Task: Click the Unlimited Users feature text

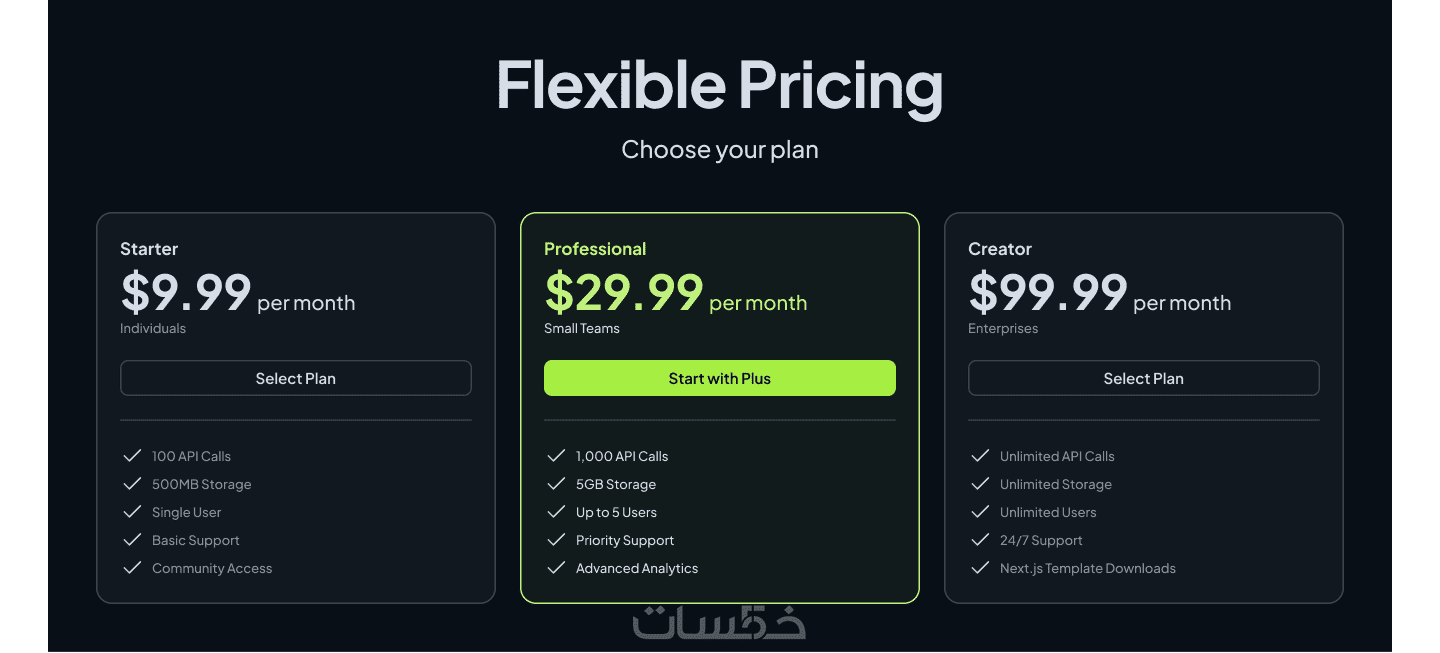Action: point(1048,512)
